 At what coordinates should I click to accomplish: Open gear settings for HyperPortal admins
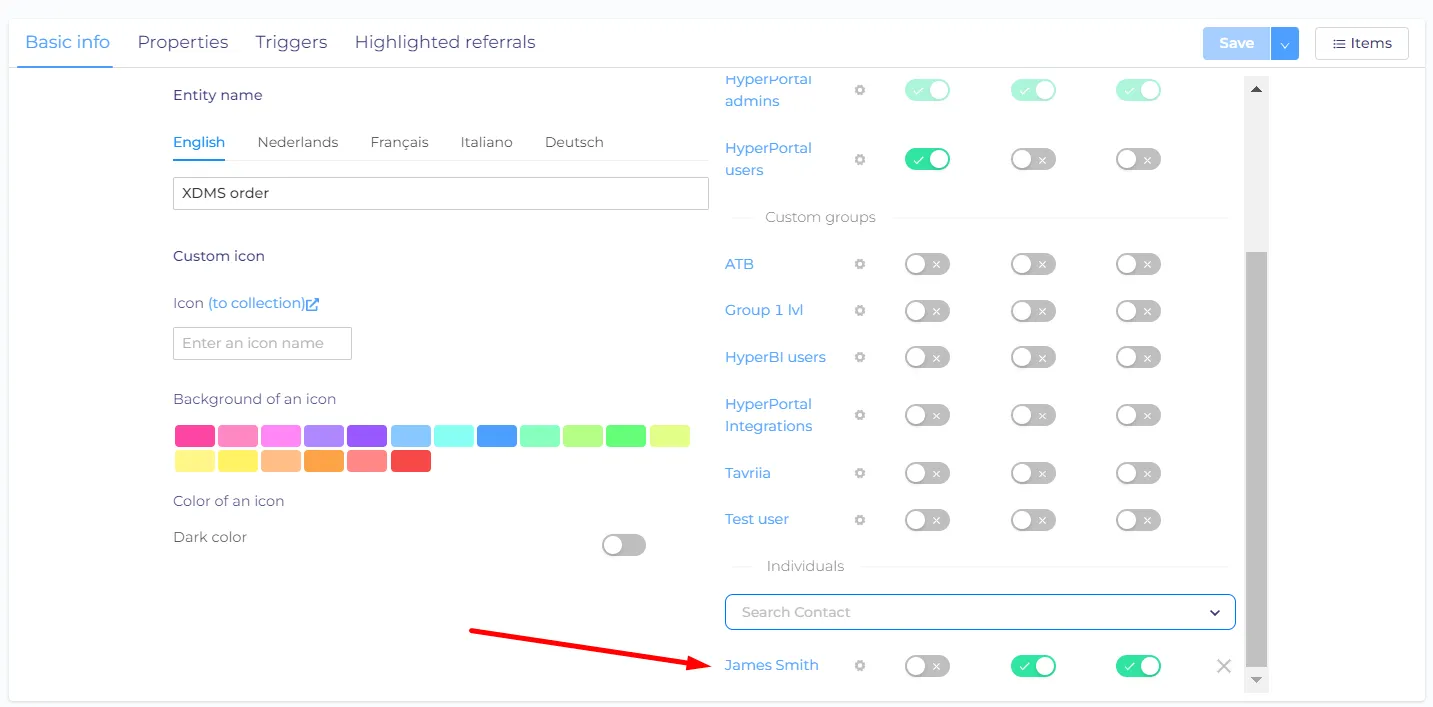[x=859, y=90]
